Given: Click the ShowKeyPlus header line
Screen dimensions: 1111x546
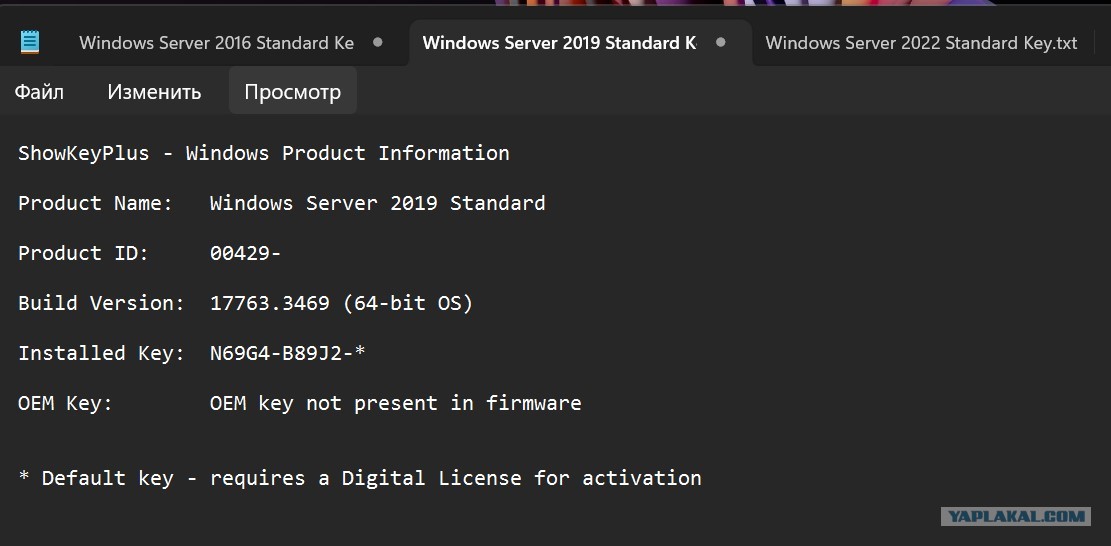Looking at the screenshot, I should coord(264,154).
